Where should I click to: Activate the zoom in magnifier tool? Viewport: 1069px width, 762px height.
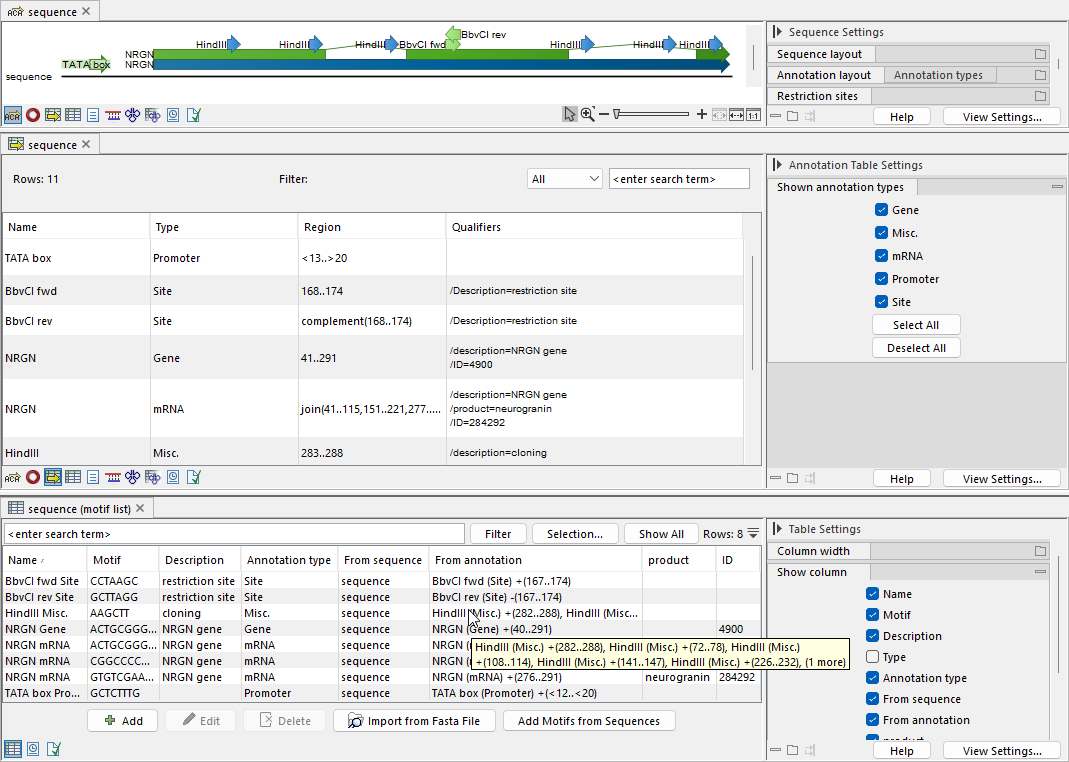click(588, 115)
